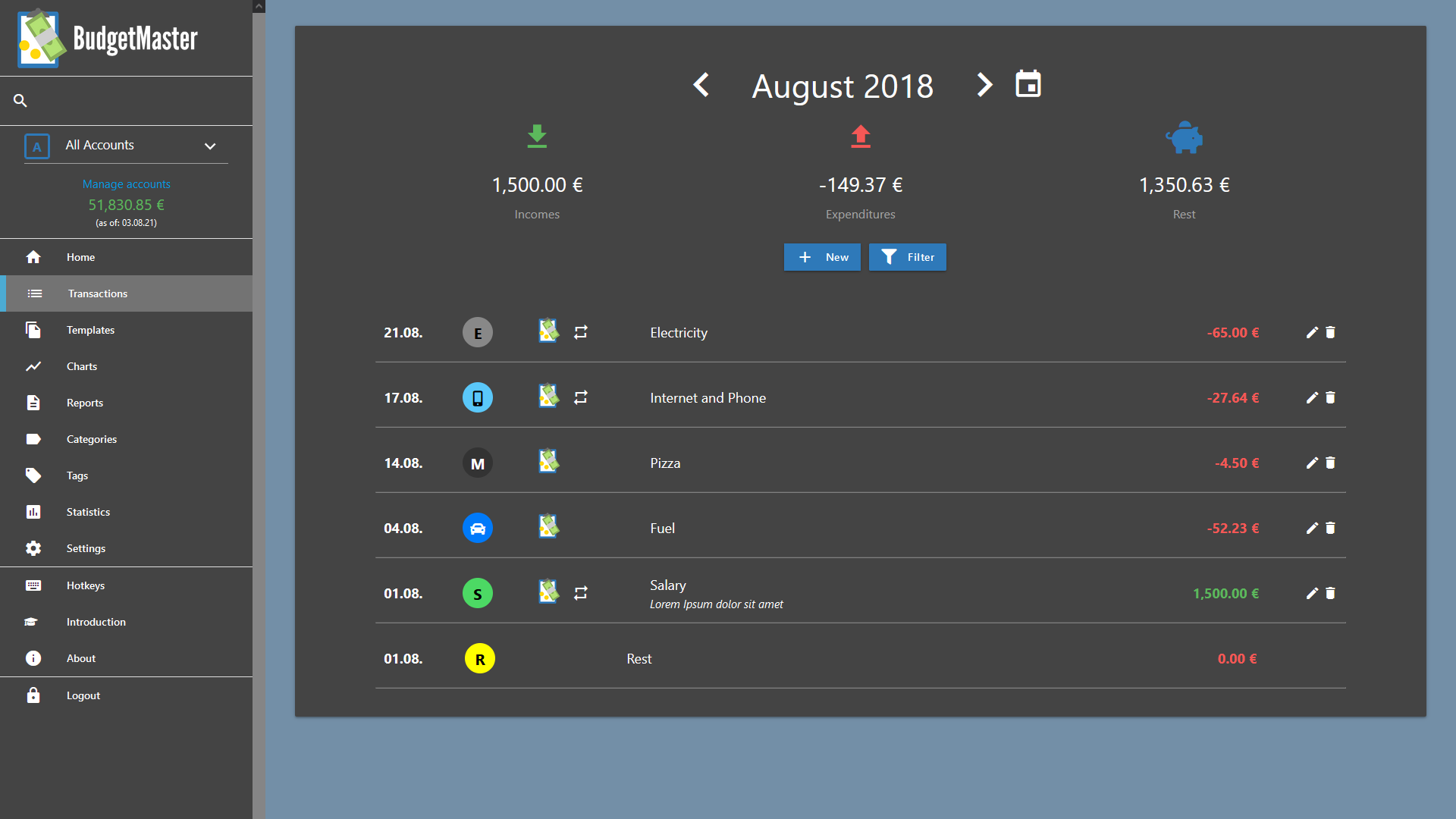
Task: Edit the Internet and Phone transaction
Action: [x=1312, y=398]
